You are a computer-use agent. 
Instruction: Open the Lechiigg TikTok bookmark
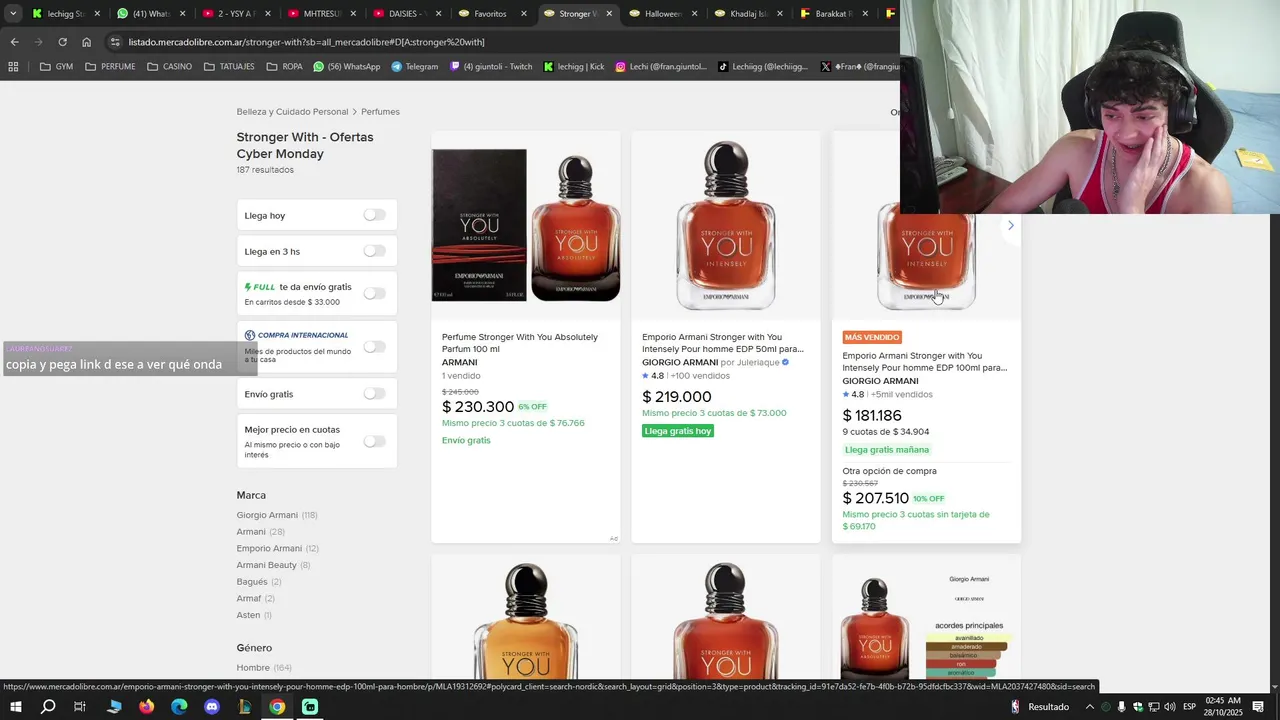pos(763,67)
